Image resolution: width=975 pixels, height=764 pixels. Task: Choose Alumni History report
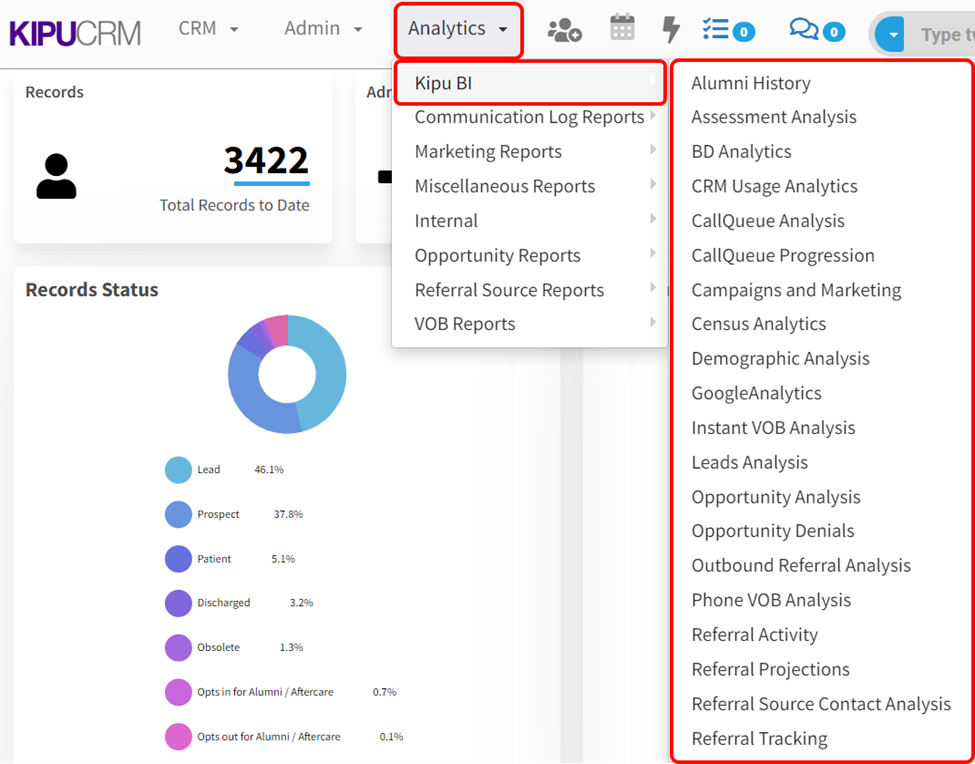click(751, 83)
